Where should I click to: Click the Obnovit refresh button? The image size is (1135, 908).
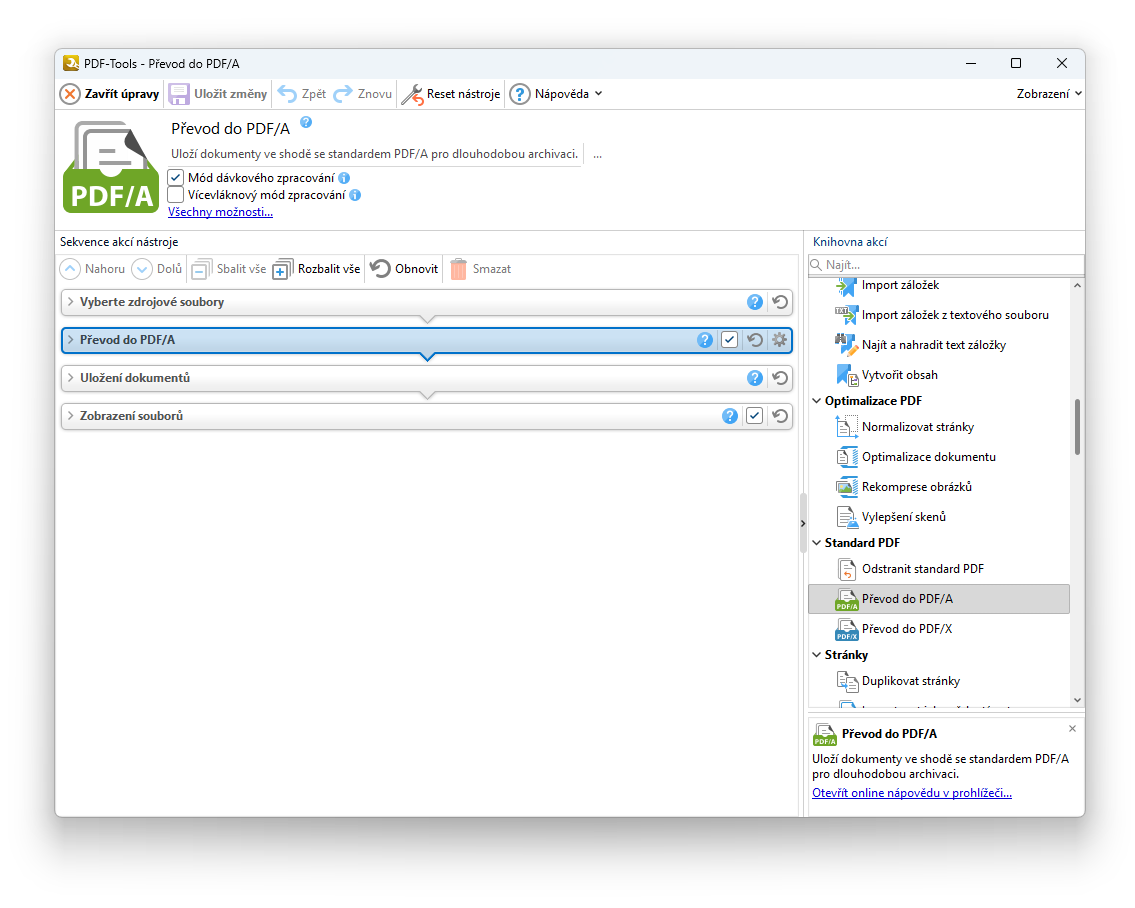[x=404, y=269]
